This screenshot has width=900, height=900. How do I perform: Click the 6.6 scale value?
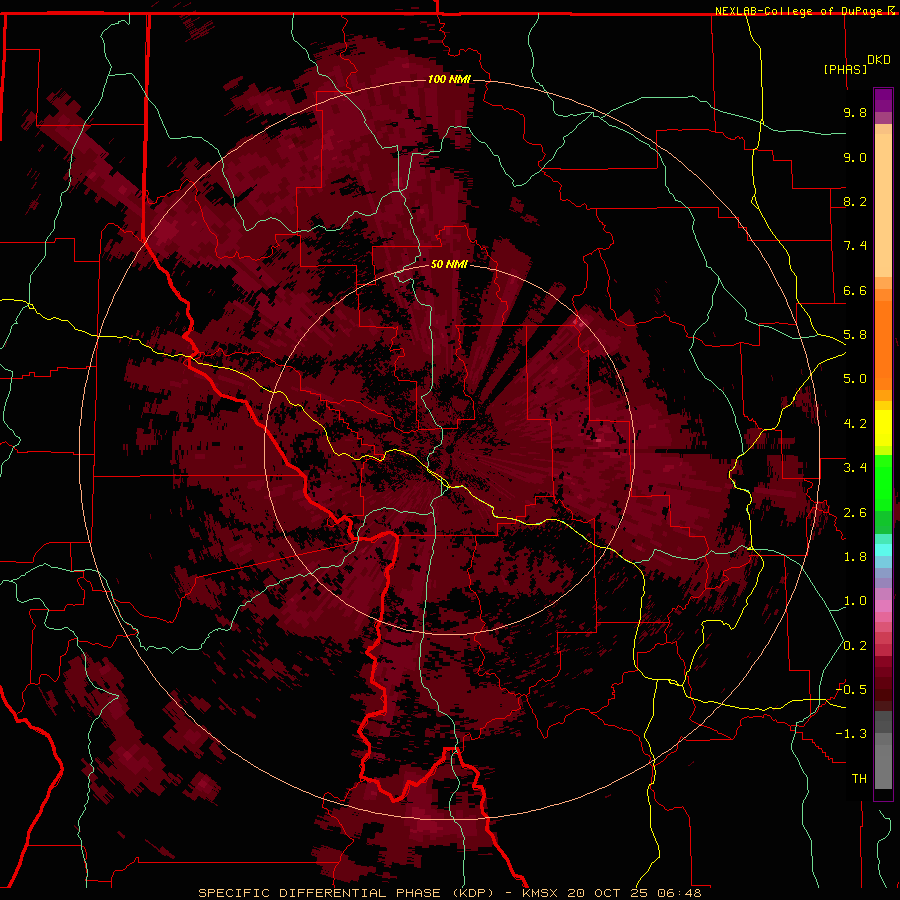855,290
